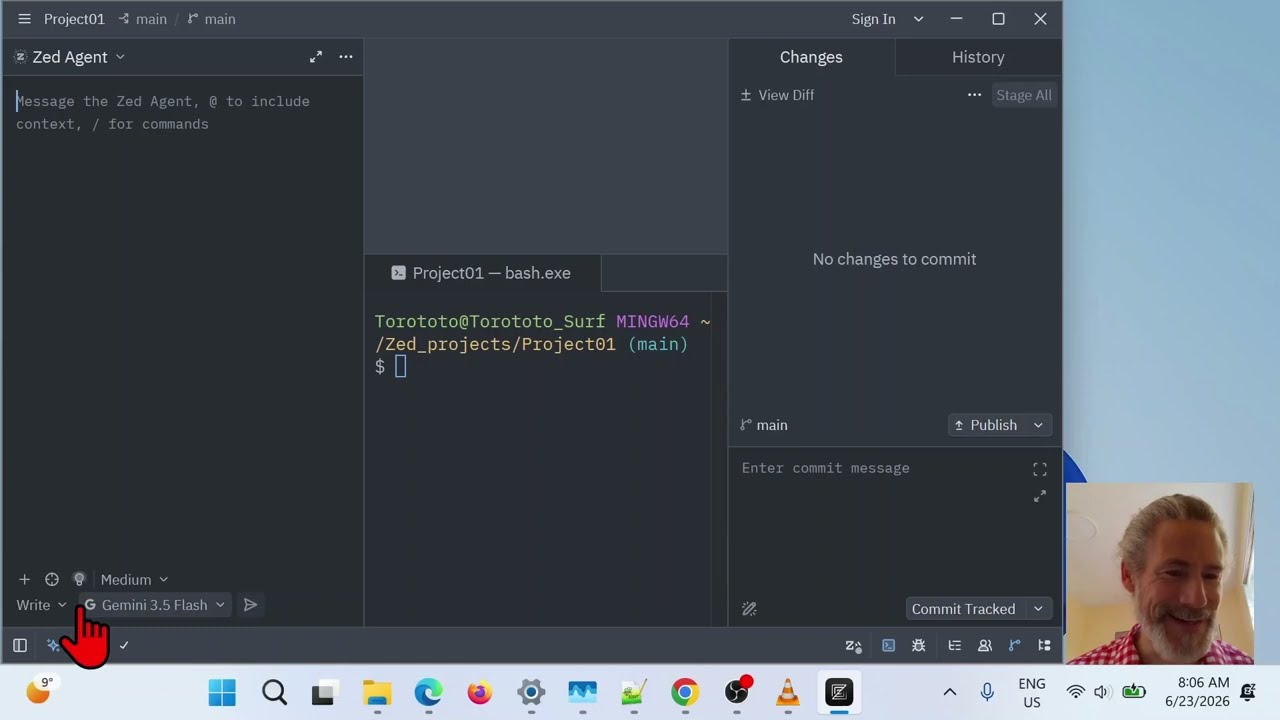Open VLC media player from the taskbar
The image size is (1280, 720).
(788, 692)
